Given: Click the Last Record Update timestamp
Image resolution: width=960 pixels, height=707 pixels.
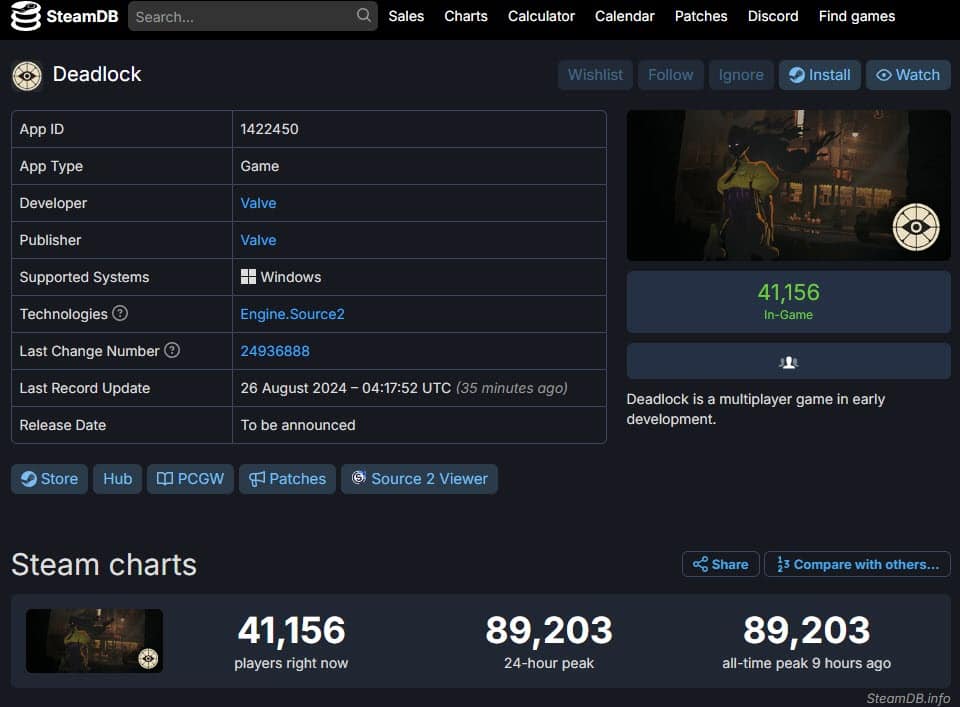Looking at the screenshot, I should coord(404,388).
